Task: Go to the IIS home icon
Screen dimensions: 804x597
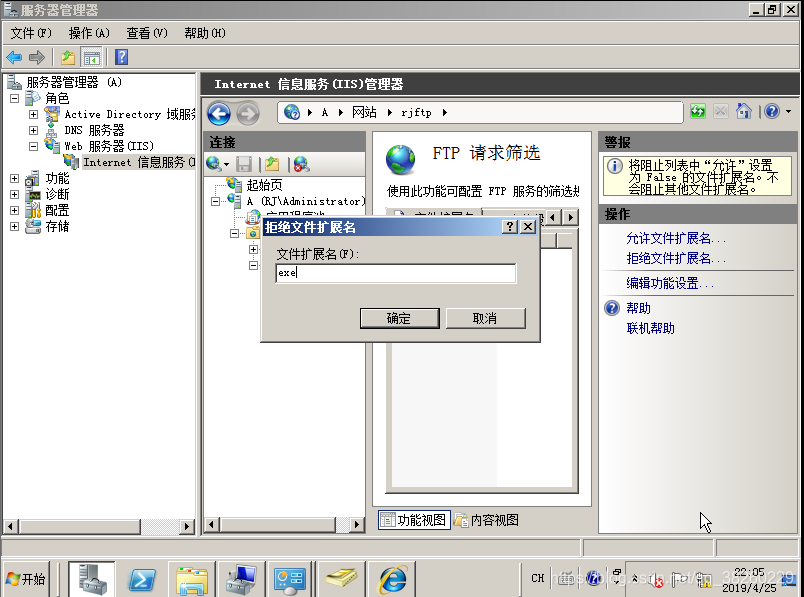Action: (x=743, y=111)
